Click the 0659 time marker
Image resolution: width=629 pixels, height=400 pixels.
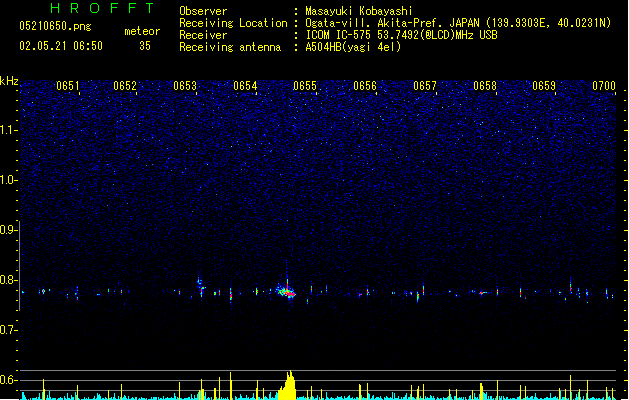(544, 86)
